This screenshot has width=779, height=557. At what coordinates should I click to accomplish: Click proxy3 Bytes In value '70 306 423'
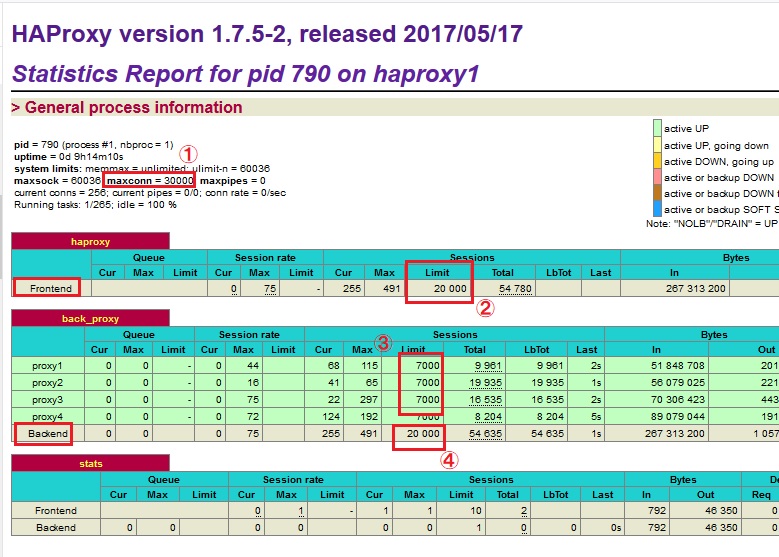(678, 399)
